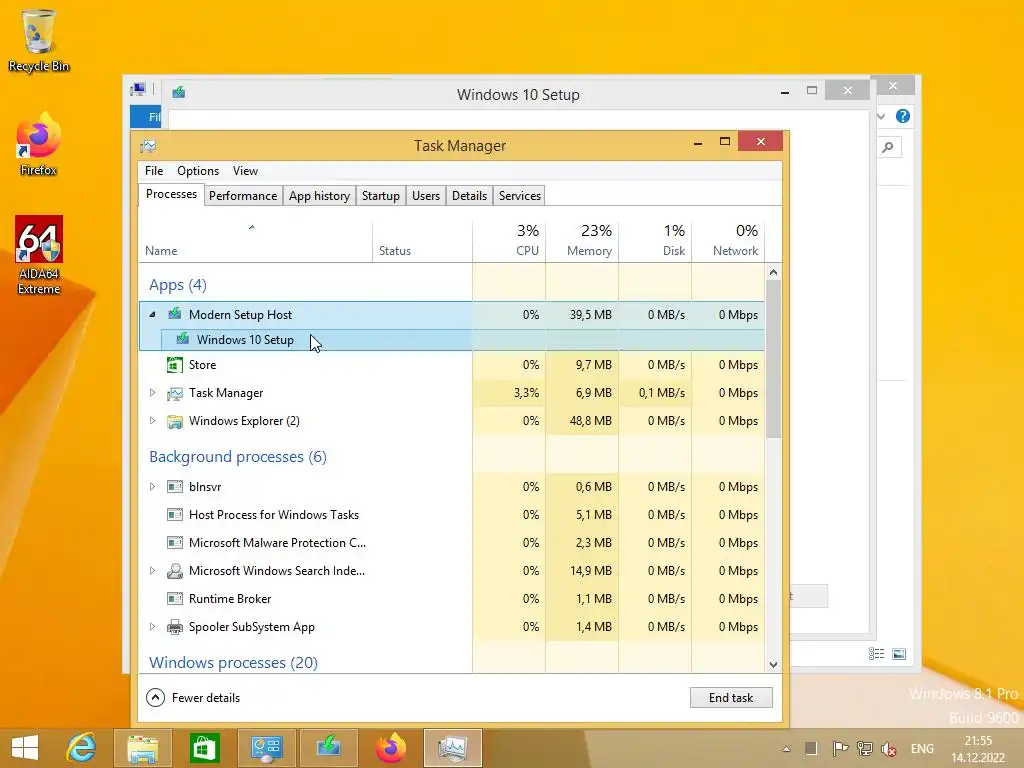The height and width of the screenshot is (768, 1024).
Task: Open the View menu
Action: 245,170
